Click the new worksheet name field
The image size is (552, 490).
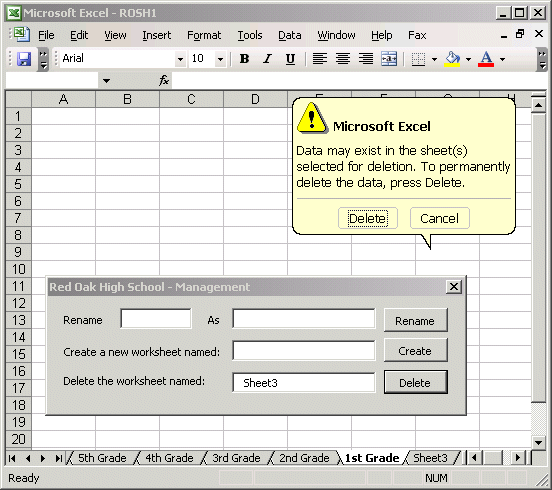[304, 350]
